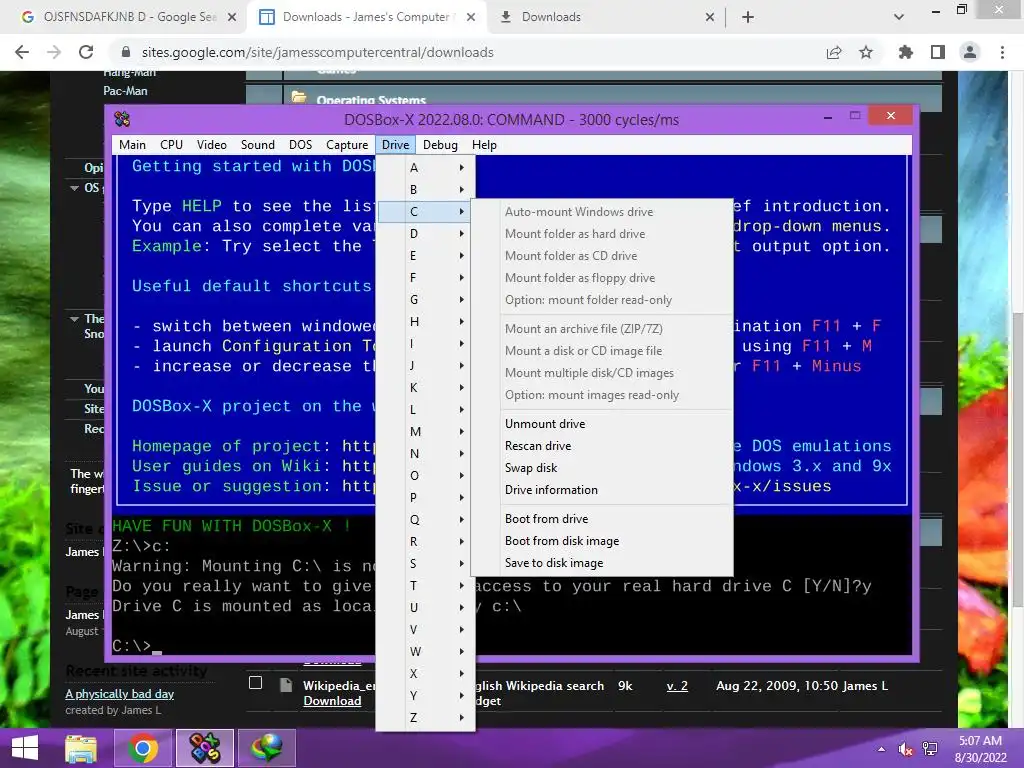Expand drive M submenu
Viewport: 1024px width, 768px height.
[426, 432]
